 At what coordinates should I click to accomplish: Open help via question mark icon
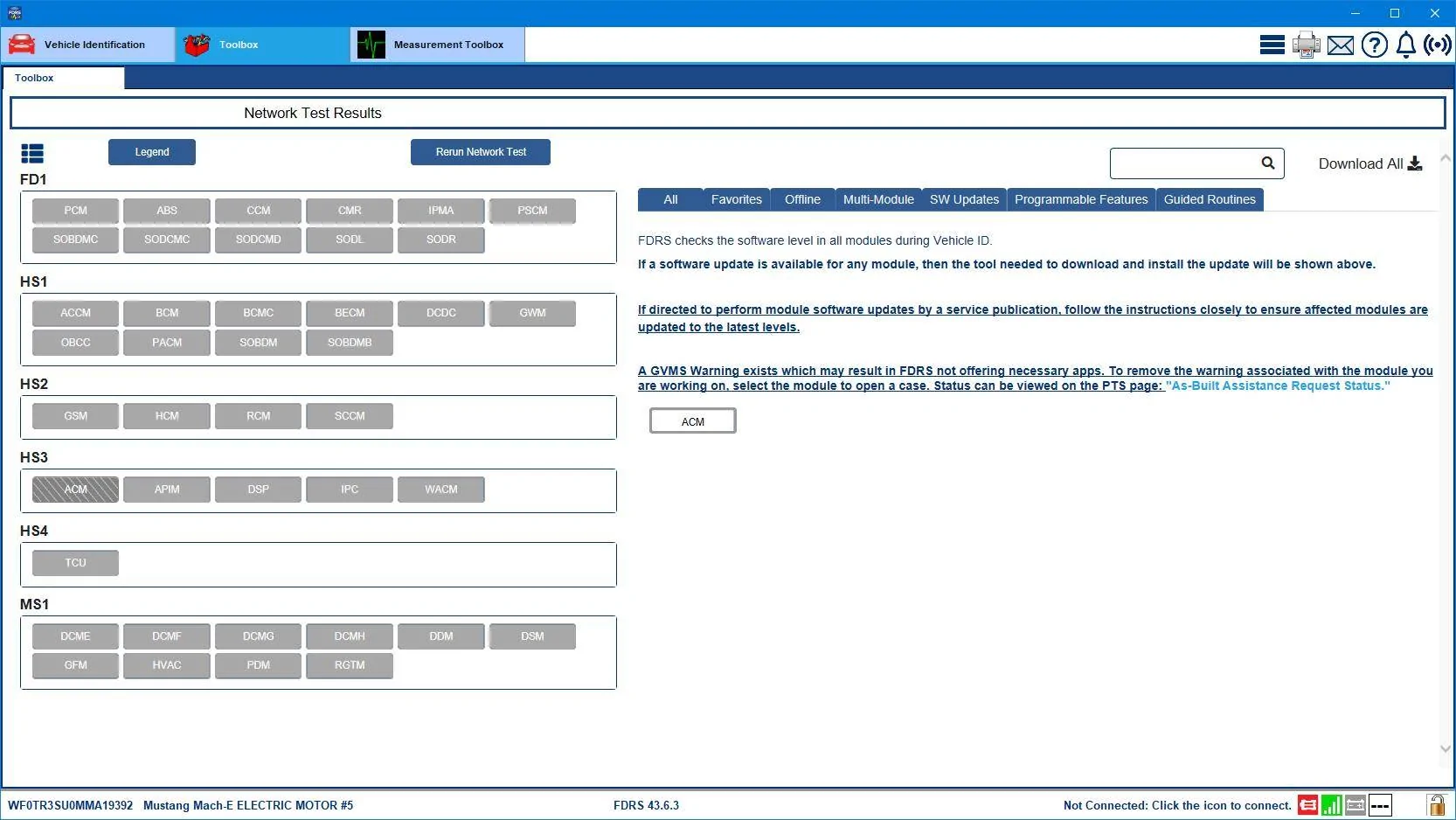1375,45
